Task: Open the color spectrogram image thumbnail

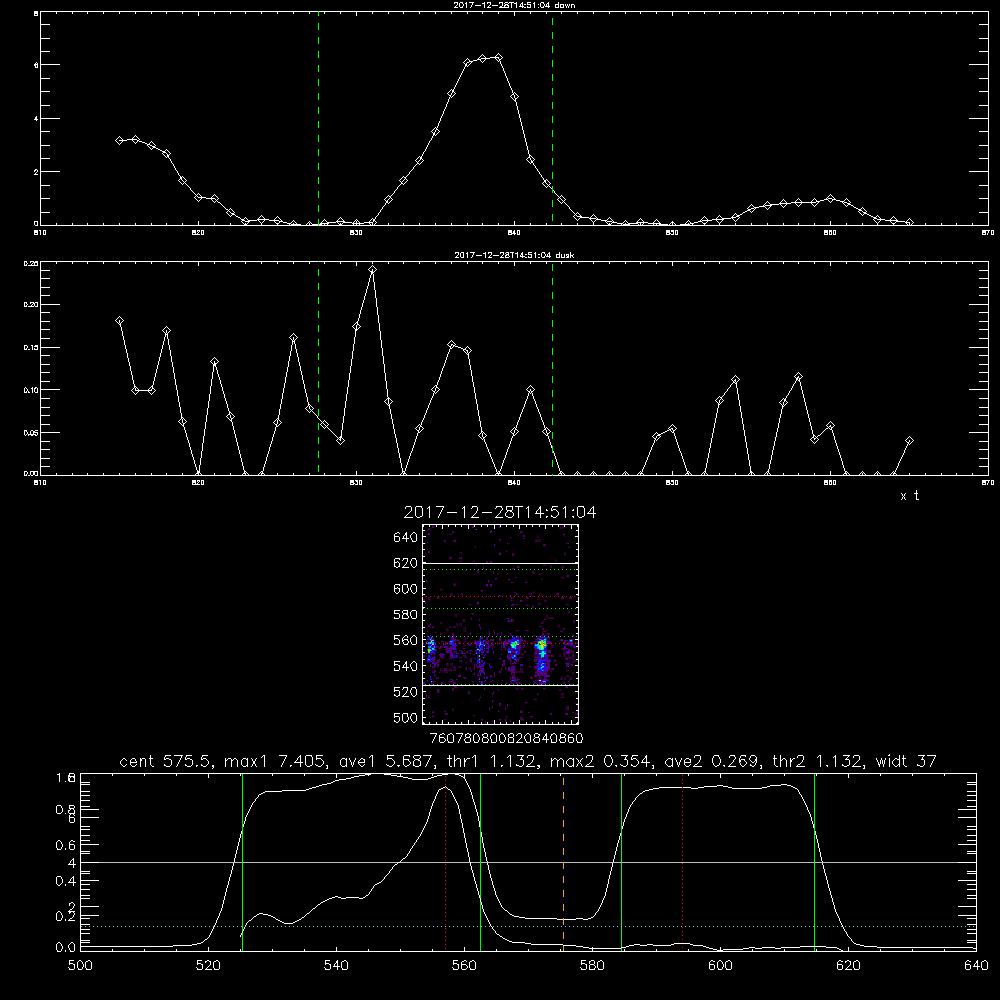Action: coord(501,624)
